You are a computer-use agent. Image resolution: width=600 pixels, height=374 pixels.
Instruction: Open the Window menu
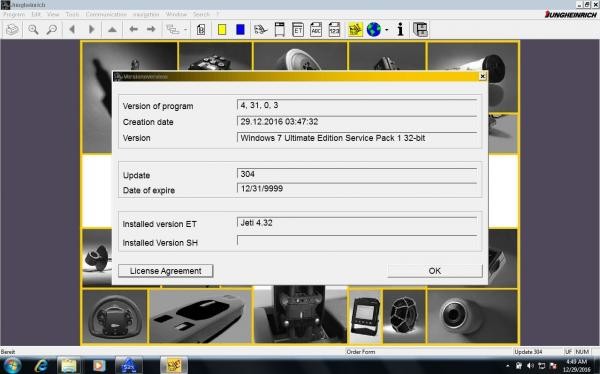176,15
